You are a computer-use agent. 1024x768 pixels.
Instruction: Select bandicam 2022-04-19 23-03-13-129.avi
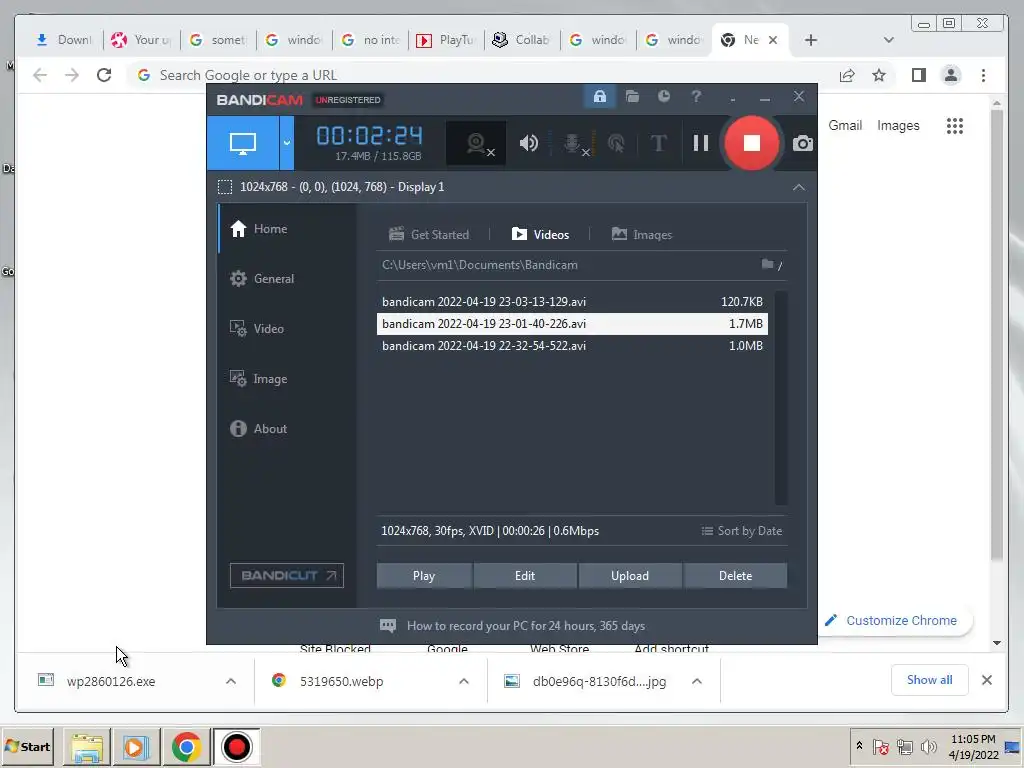click(x=572, y=302)
